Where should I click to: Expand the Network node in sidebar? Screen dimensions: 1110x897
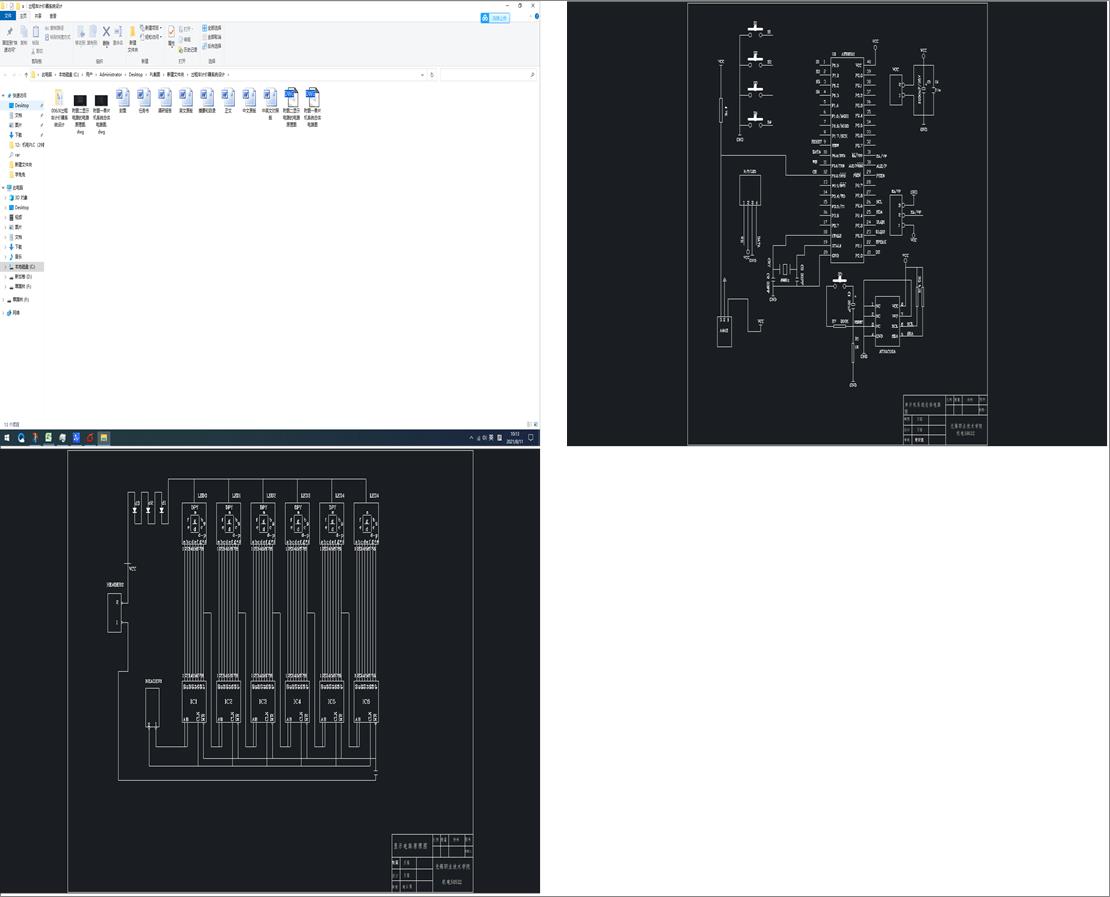pyautogui.click(x=5, y=313)
